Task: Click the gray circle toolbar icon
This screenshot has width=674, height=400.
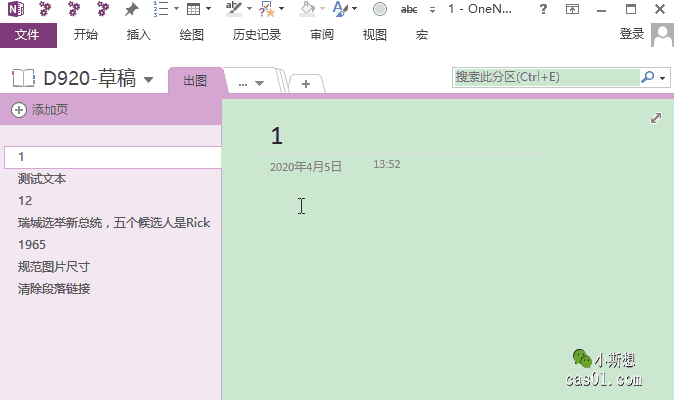Action: point(380,9)
